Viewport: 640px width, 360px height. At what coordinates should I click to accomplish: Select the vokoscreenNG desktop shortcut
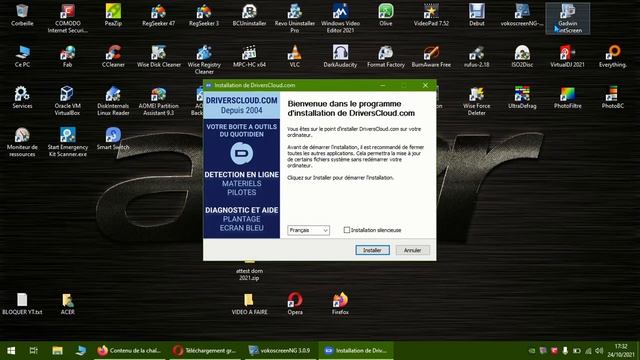[x=522, y=15]
